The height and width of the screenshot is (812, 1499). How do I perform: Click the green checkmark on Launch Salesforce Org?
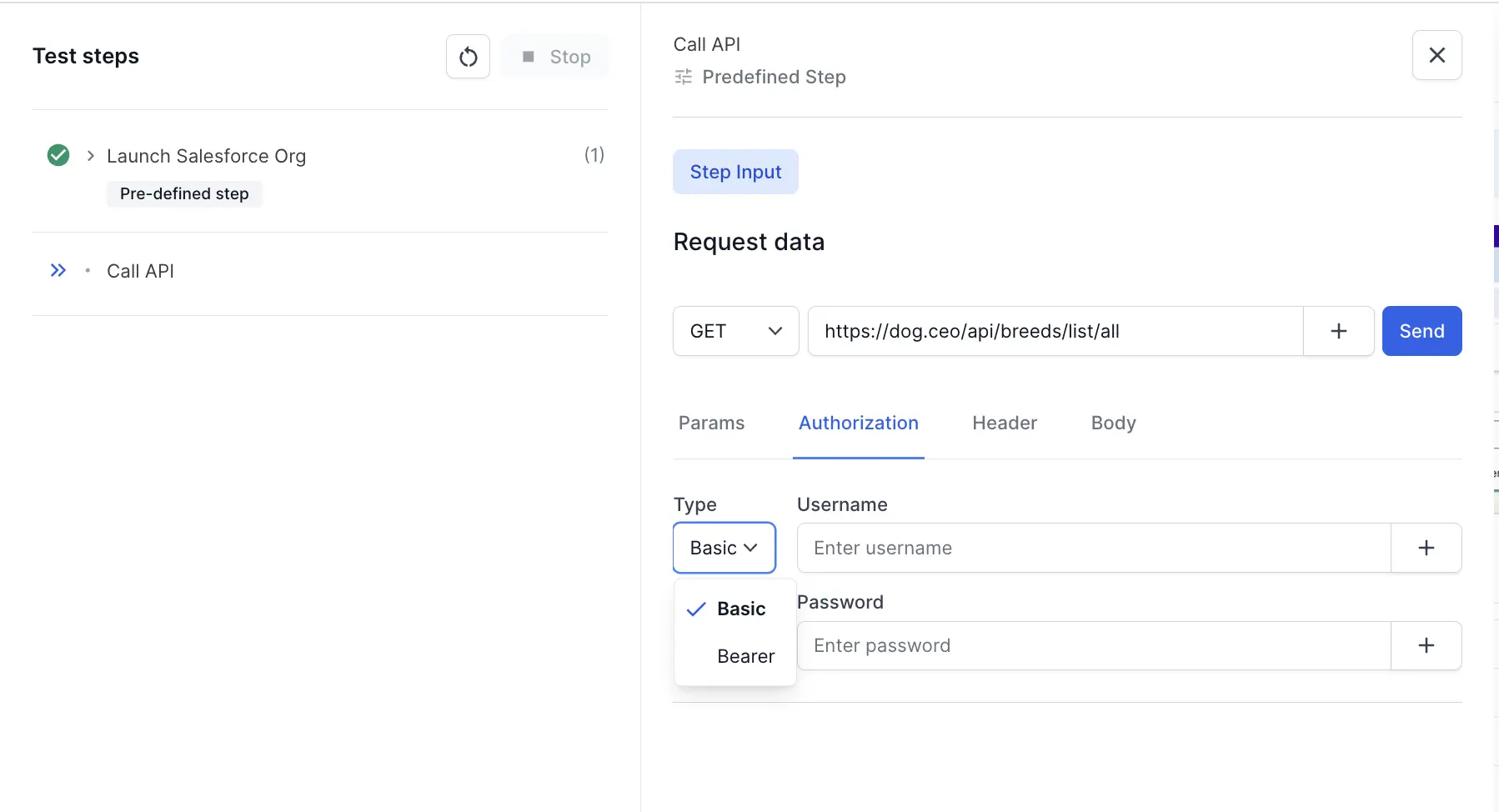pos(58,155)
